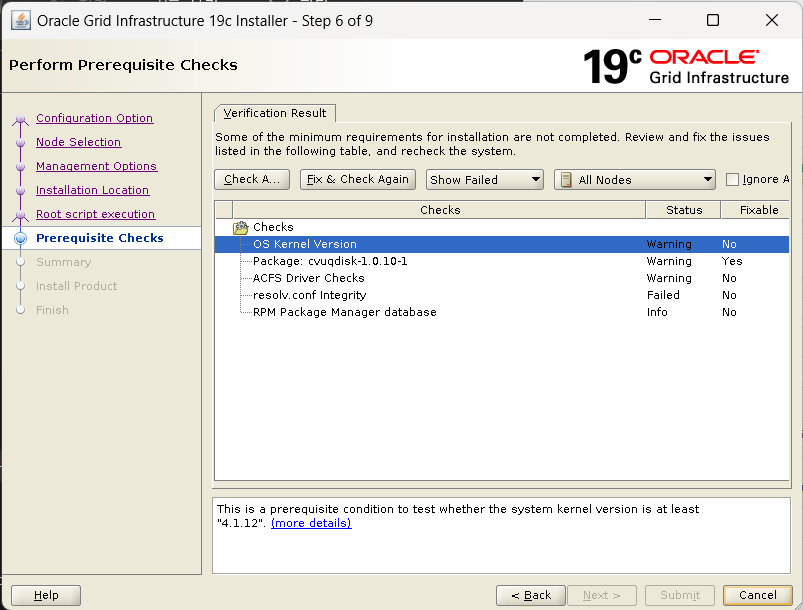Select the resolv.conf Integrity row
803x610 pixels.
[502, 295]
